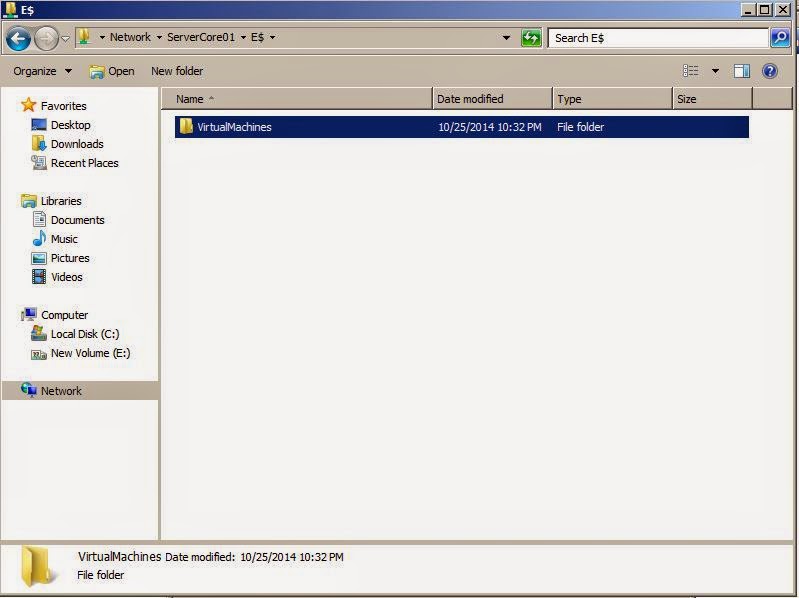Toggle the preview pane icon

(741, 71)
